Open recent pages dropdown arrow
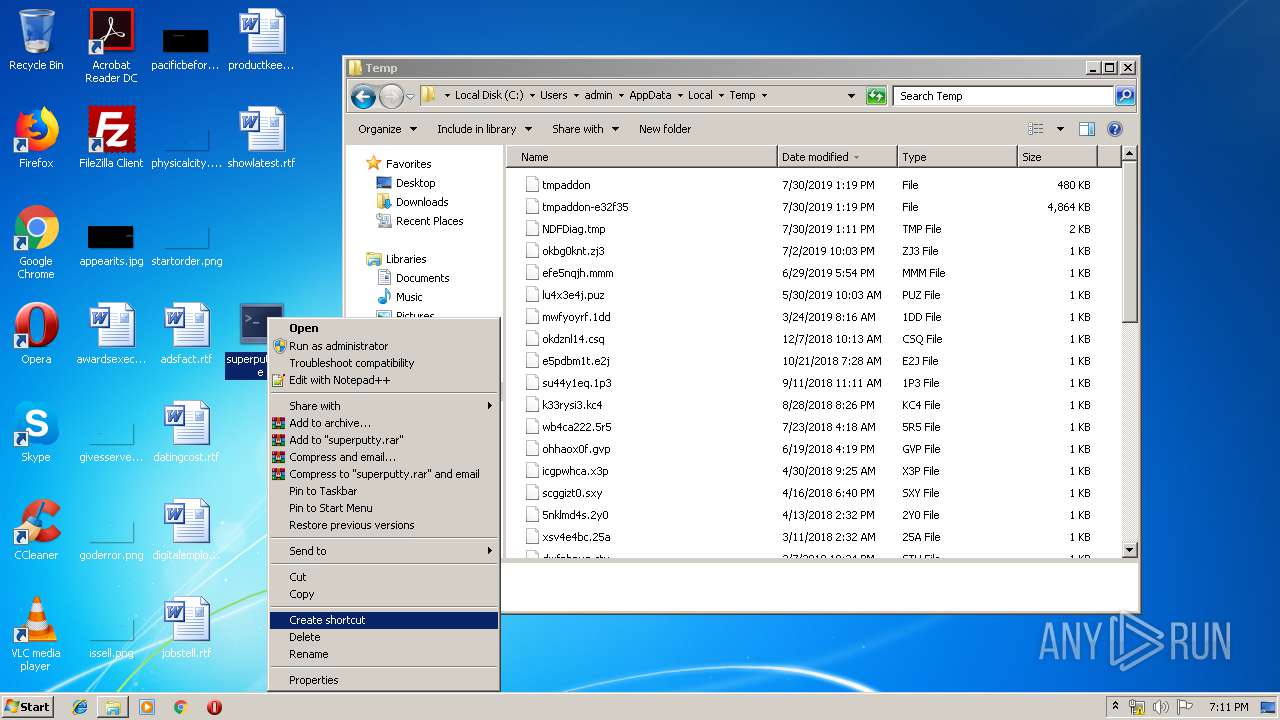The width and height of the screenshot is (1280, 720). [x=410, y=97]
